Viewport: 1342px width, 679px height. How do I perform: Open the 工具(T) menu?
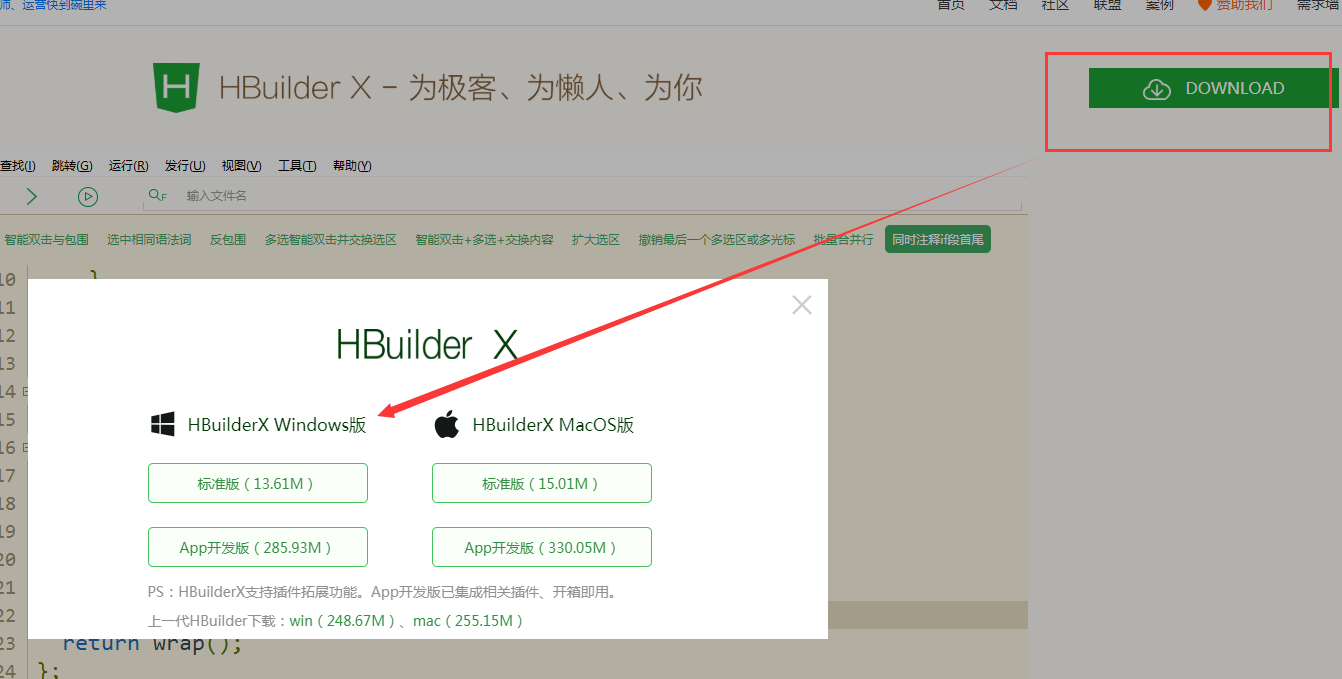coord(296,165)
